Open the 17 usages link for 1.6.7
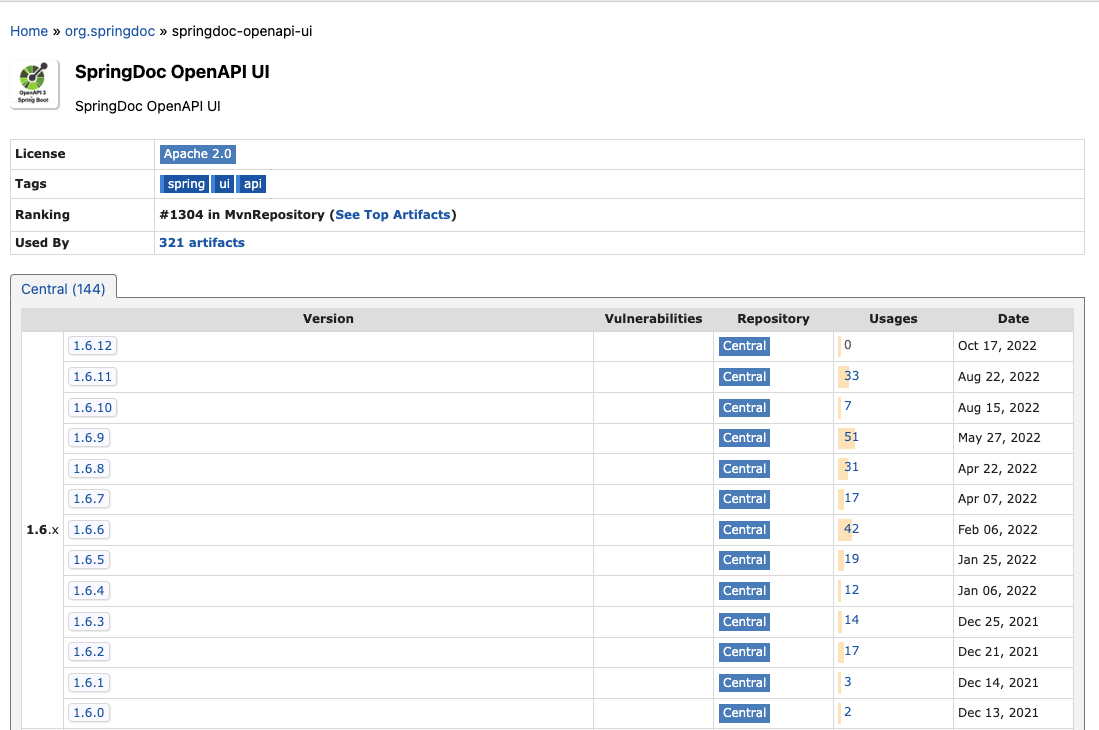The width and height of the screenshot is (1099, 730). click(852, 498)
